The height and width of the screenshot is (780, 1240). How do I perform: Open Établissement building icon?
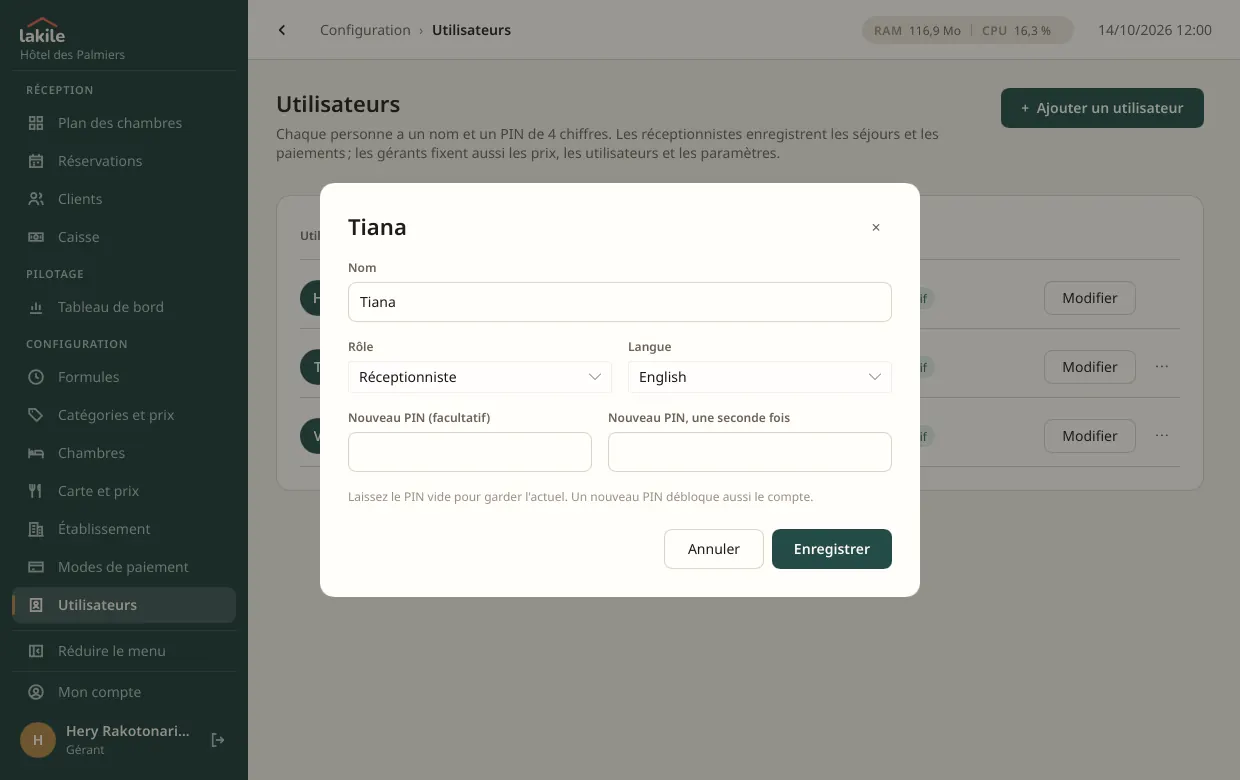pyautogui.click(x=36, y=529)
